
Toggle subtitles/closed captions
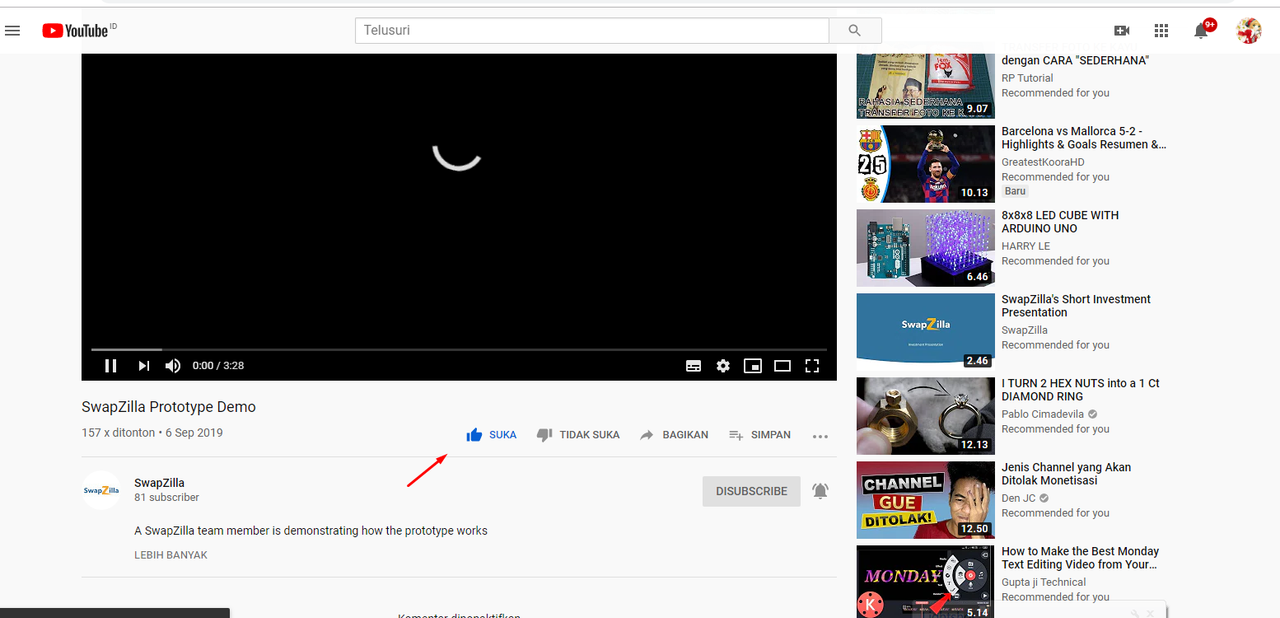tap(693, 366)
